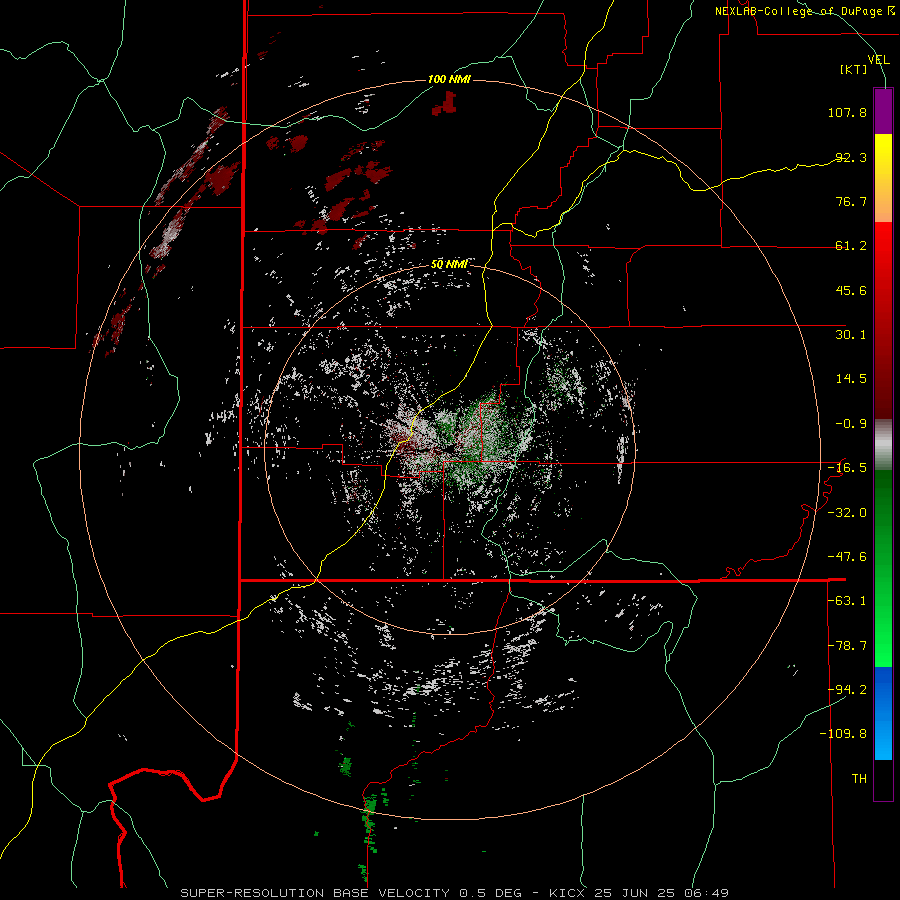The image size is (900, 900).
Task: Select the 107.8 velocity value
Action: pyautogui.click(x=847, y=112)
